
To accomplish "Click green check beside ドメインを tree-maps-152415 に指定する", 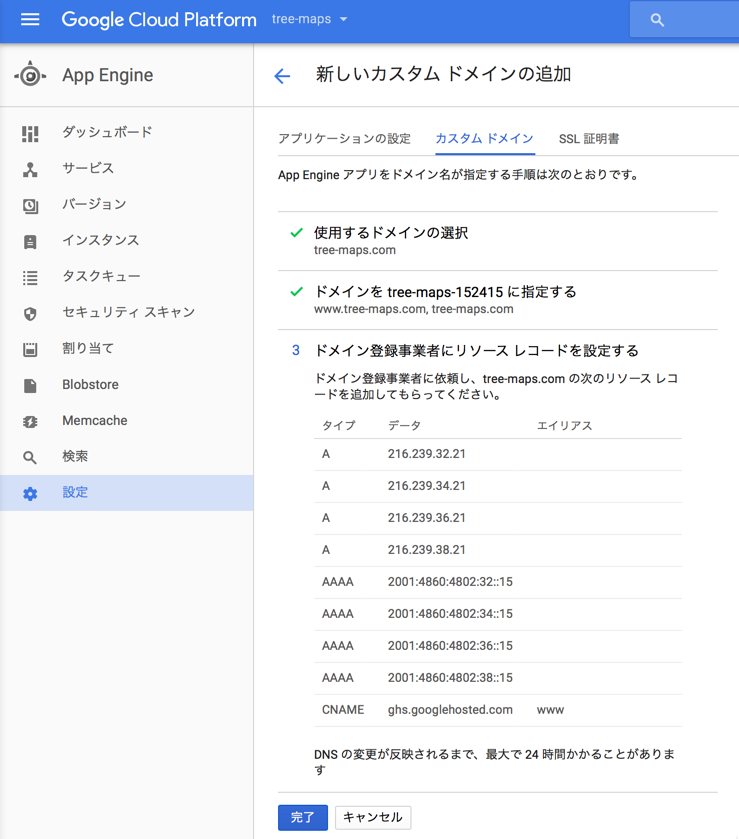I will pyautogui.click(x=296, y=292).
